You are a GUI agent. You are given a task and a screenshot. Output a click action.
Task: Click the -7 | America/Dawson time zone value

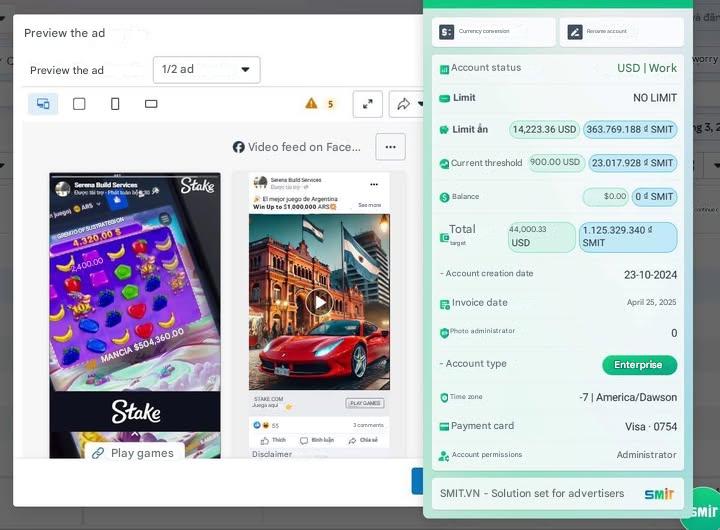[628, 397]
